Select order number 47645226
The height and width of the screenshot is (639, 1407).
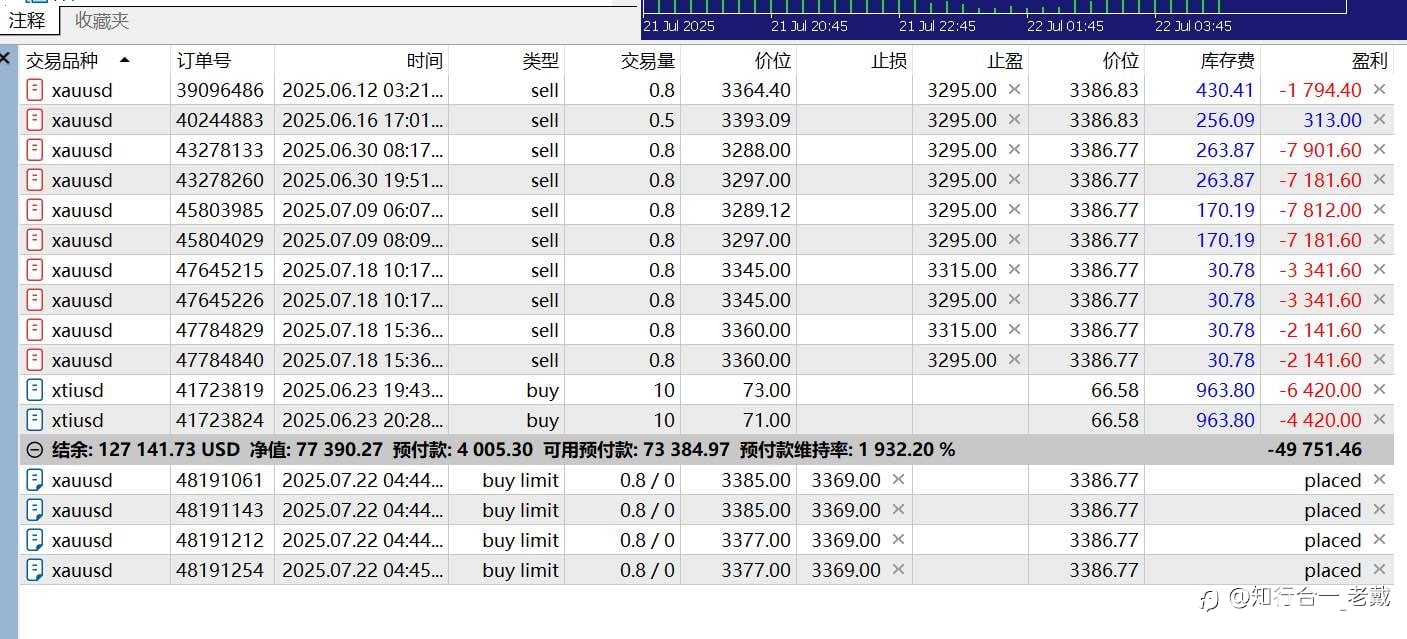click(220, 300)
